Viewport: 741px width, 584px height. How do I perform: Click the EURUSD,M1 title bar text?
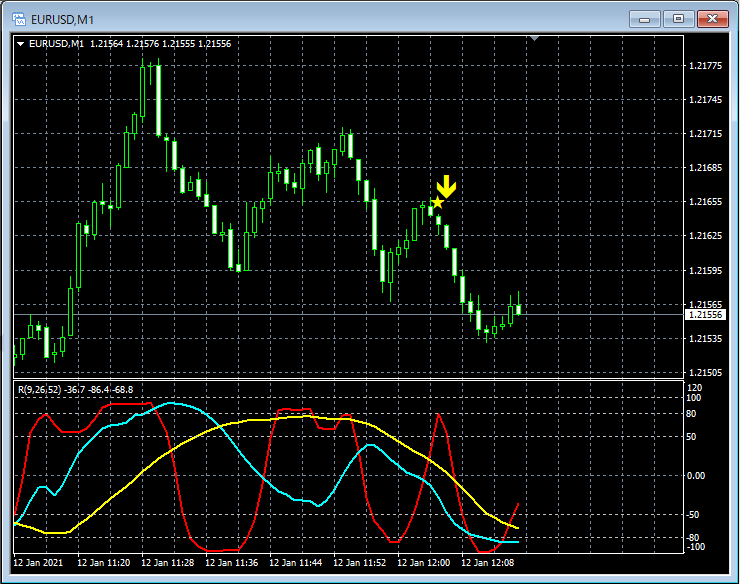[61, 18]
